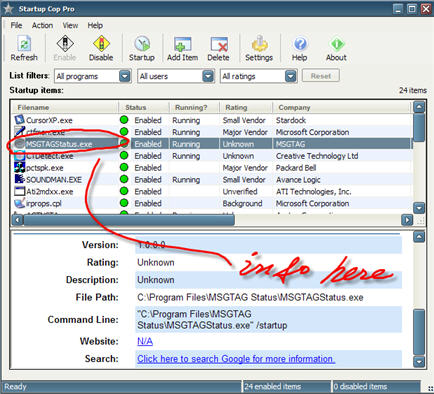Sort by the Filename column header

coord(65,107)
